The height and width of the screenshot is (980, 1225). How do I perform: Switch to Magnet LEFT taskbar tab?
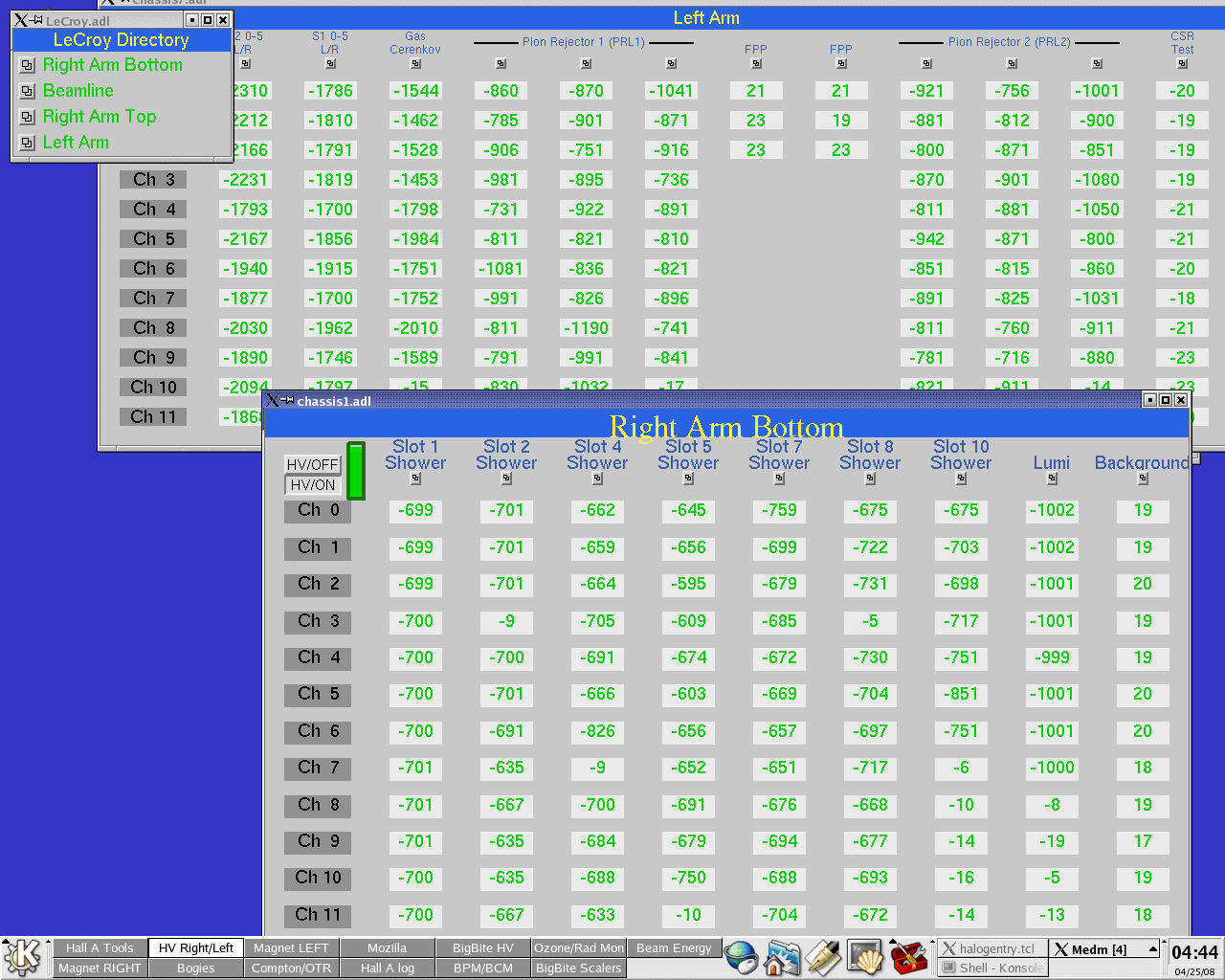291,948
